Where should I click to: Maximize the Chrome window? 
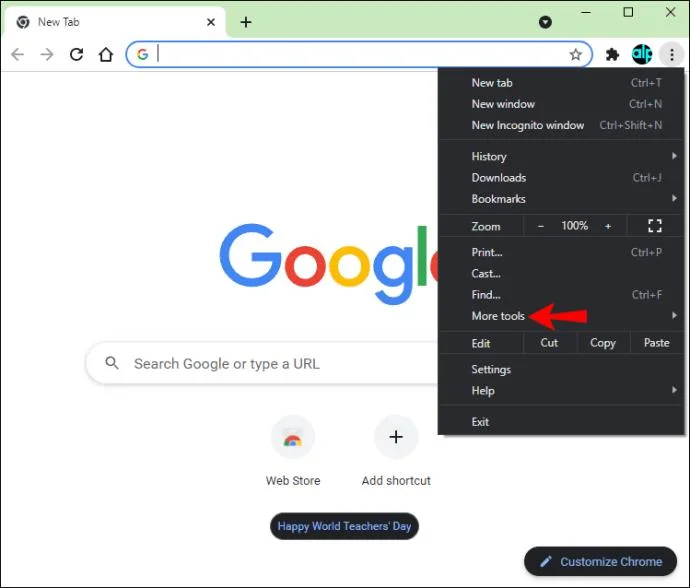point(628,12)
